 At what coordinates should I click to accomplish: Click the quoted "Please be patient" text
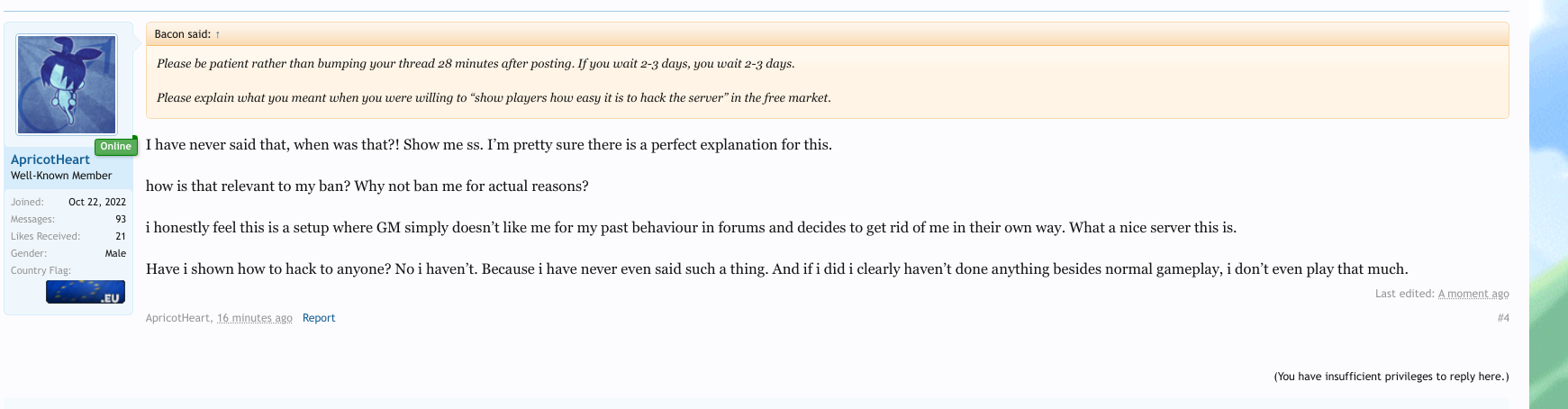[476, 64]
